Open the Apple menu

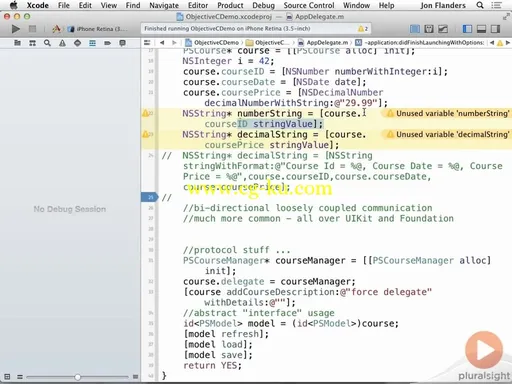(13, 5)
